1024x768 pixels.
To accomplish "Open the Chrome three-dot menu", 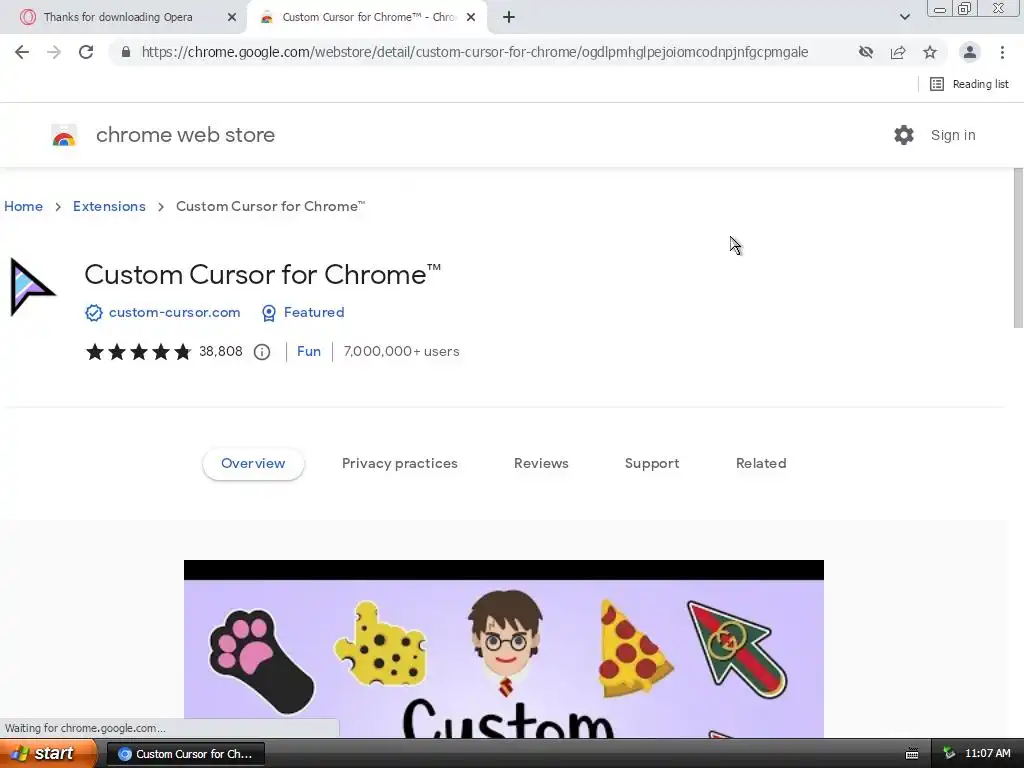I will 1002,52.
